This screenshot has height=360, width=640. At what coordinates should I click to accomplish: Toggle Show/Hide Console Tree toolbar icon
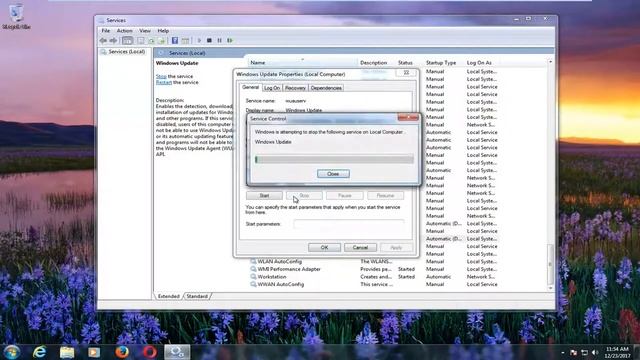pyautogui.click(x=127, y=40)
